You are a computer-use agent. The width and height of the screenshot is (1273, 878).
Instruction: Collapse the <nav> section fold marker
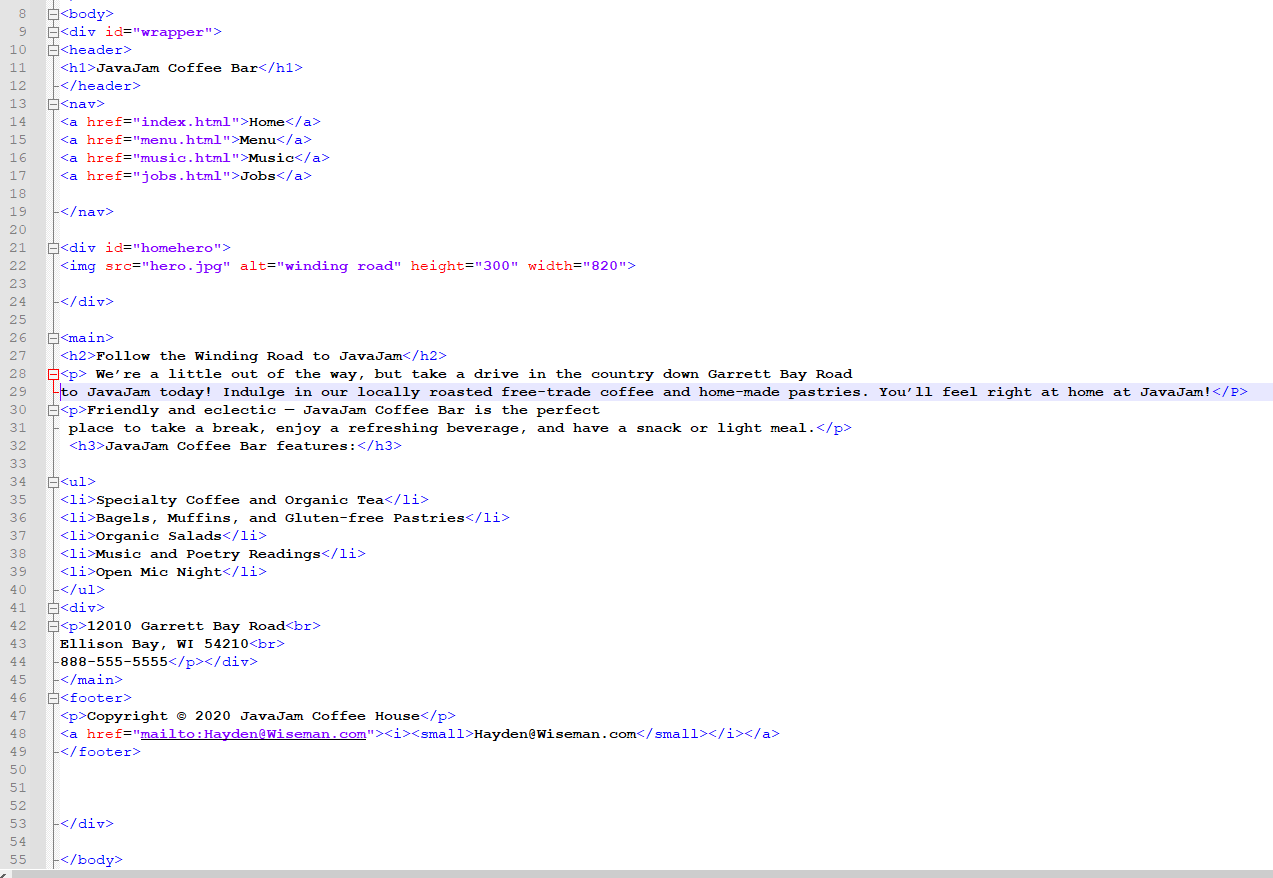tap(52, 103)
